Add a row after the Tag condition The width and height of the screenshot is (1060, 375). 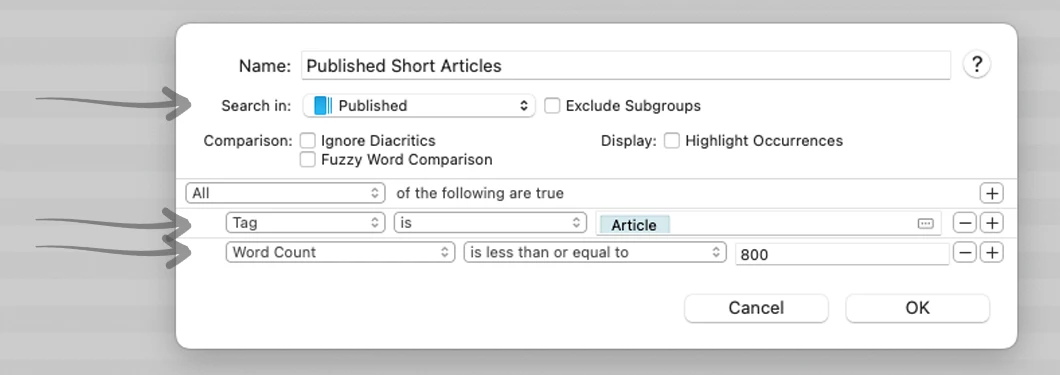(x=992, y=223)
